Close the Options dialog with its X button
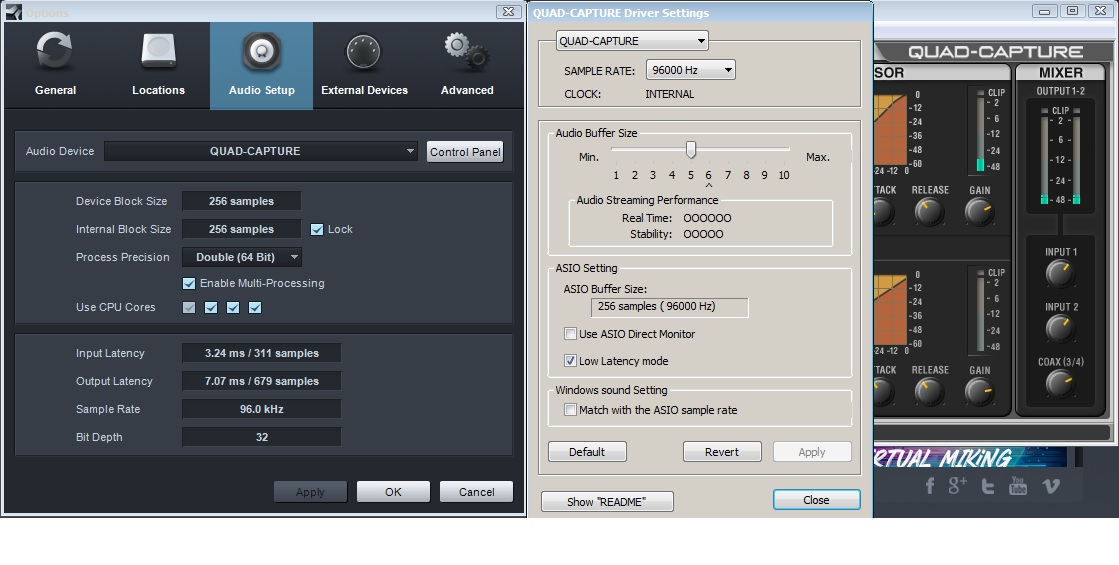The image size is (1119, 565). (x=508, y=11)
